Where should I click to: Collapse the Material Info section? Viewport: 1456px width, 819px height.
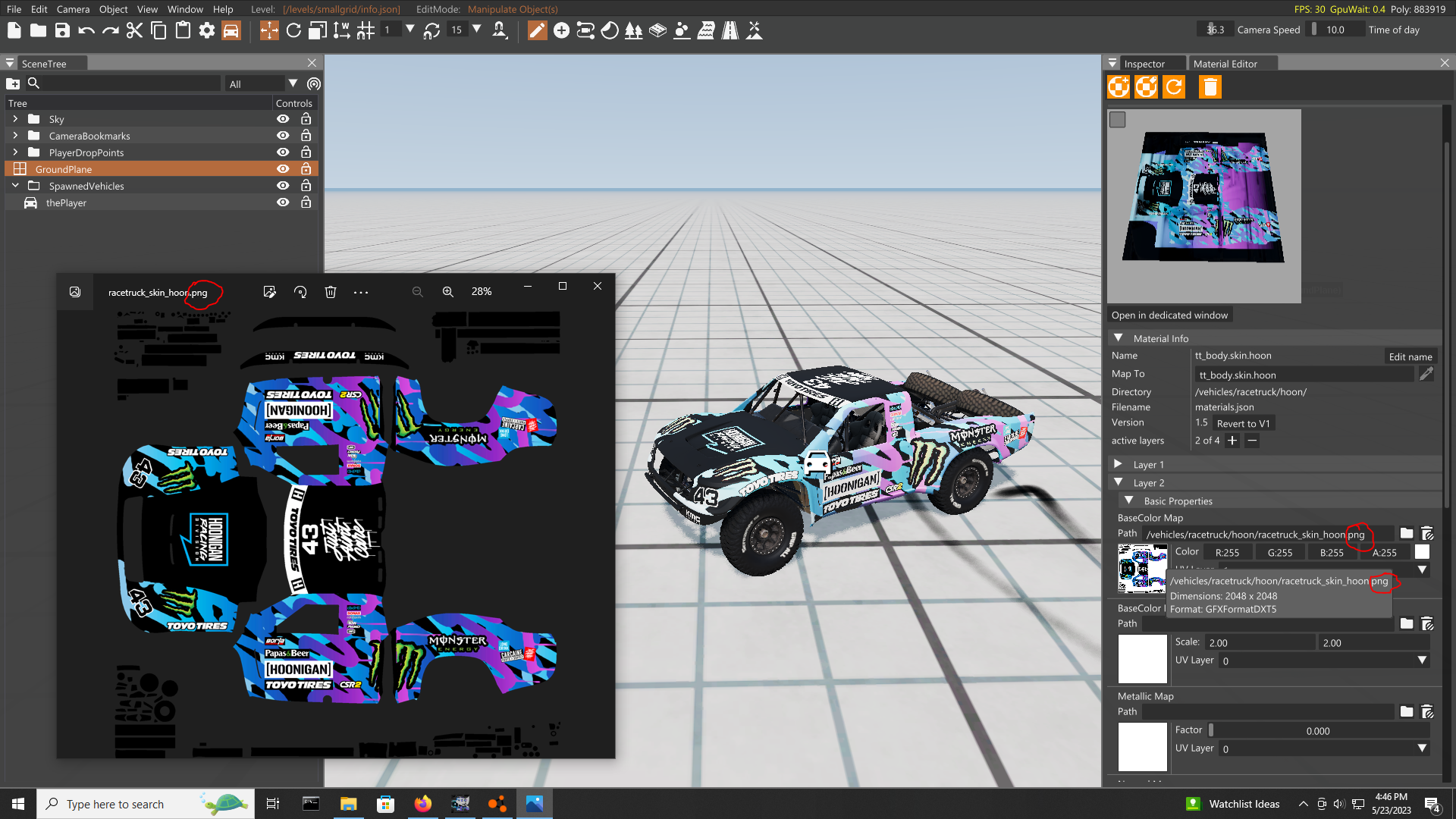pos(1118,337)
